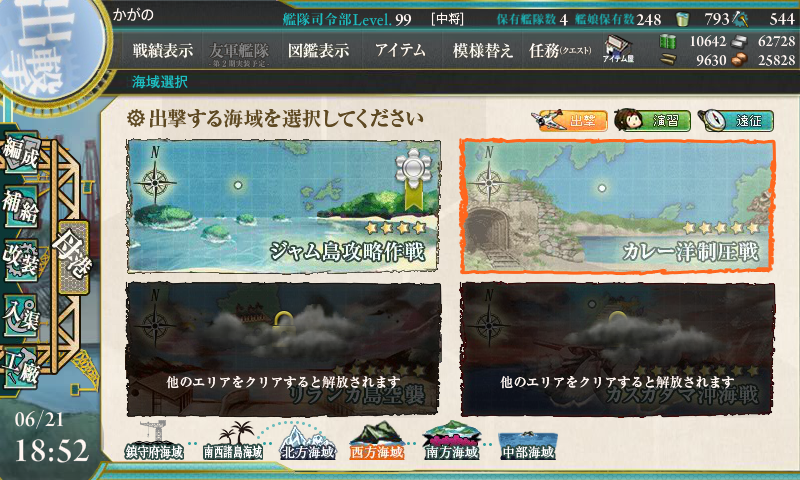
Task: Select the 南方海域 world icon
Action: pos(452,442)
